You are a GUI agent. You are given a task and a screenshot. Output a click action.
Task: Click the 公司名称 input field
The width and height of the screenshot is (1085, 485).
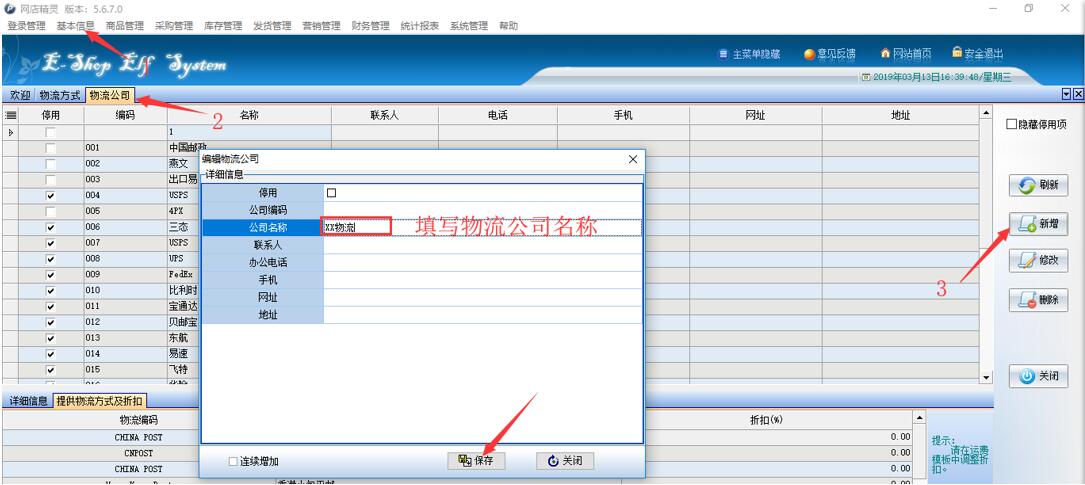(480, 227)
